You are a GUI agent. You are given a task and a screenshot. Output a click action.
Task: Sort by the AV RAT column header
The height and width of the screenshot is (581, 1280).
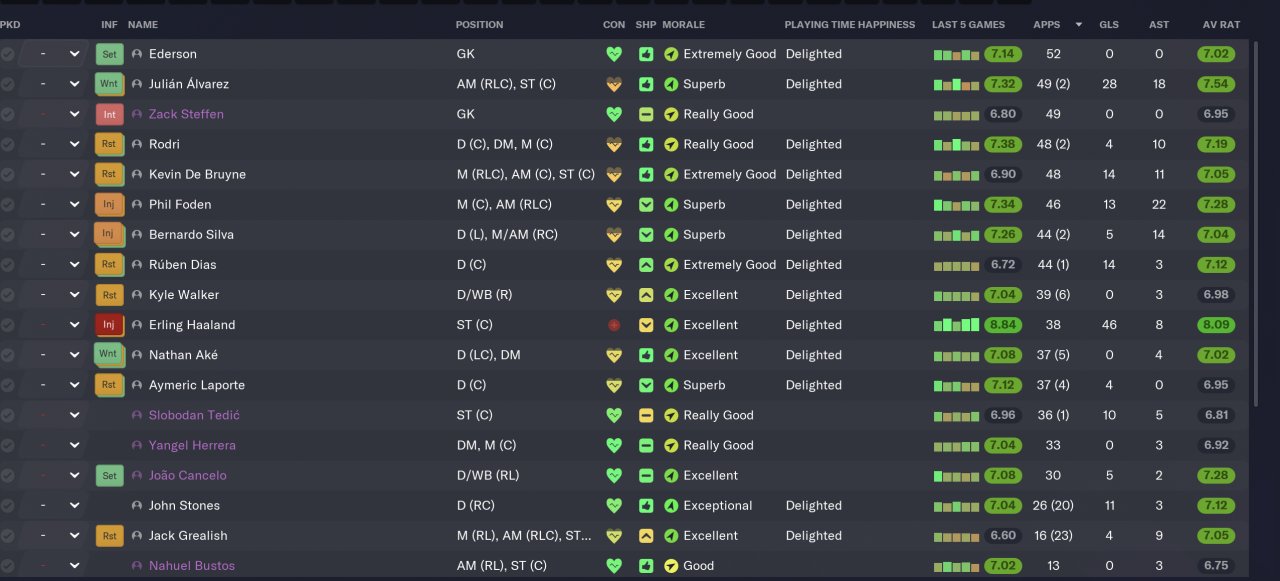coord(1221,24)
